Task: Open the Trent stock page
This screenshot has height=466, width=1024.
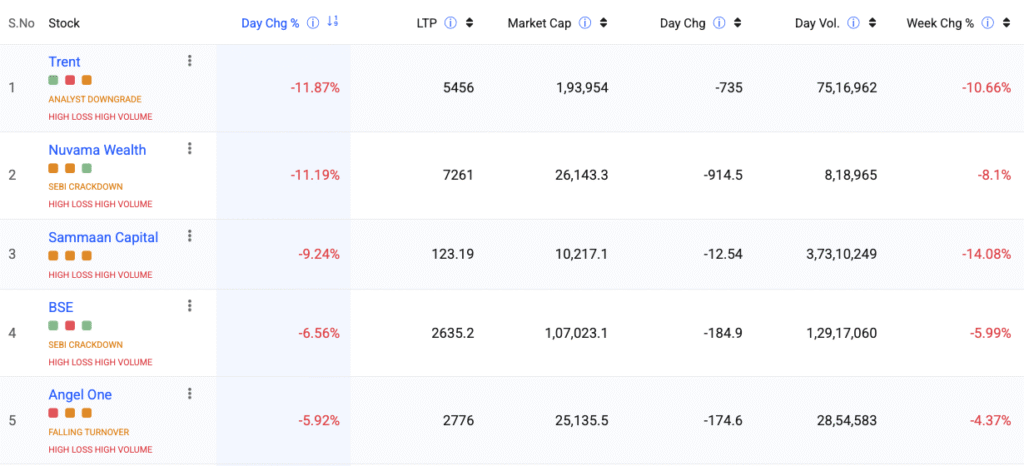Action: (x=64, y=62)
